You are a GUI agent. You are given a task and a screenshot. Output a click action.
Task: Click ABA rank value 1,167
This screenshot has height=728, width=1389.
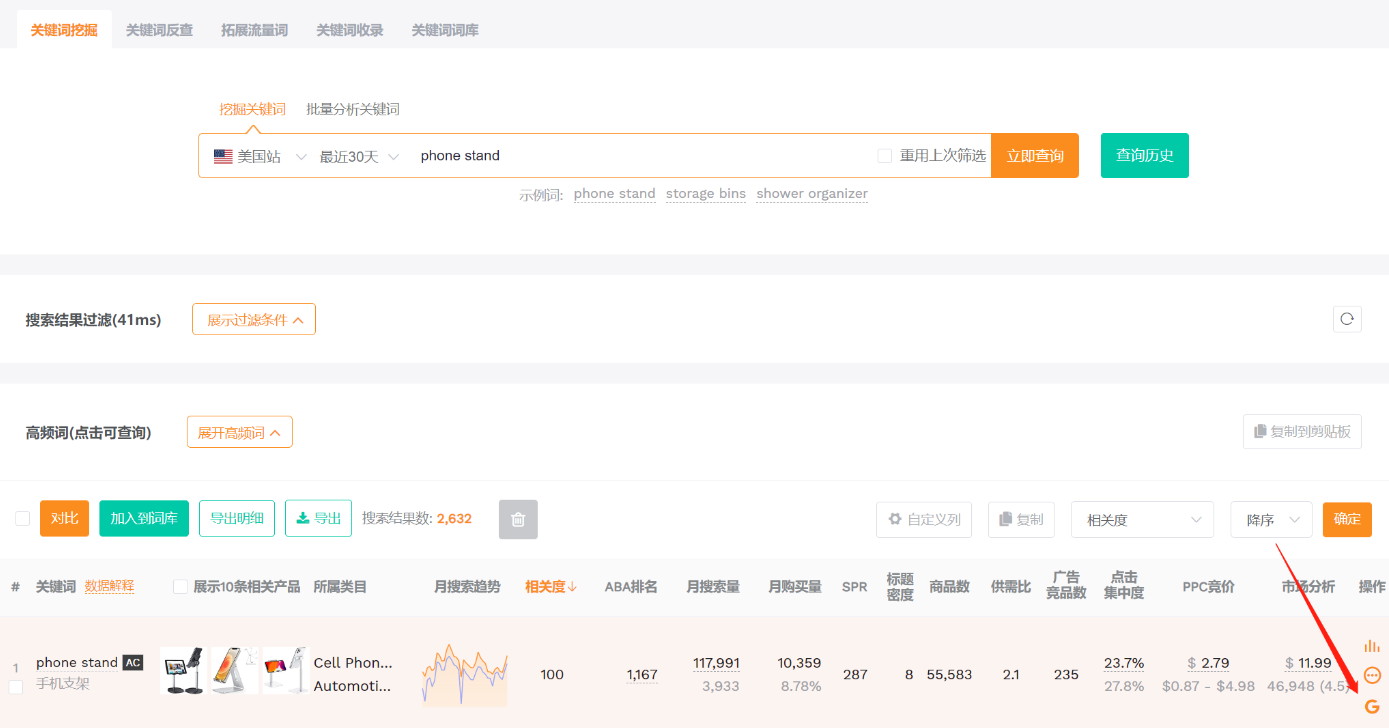tap(642, 675)
